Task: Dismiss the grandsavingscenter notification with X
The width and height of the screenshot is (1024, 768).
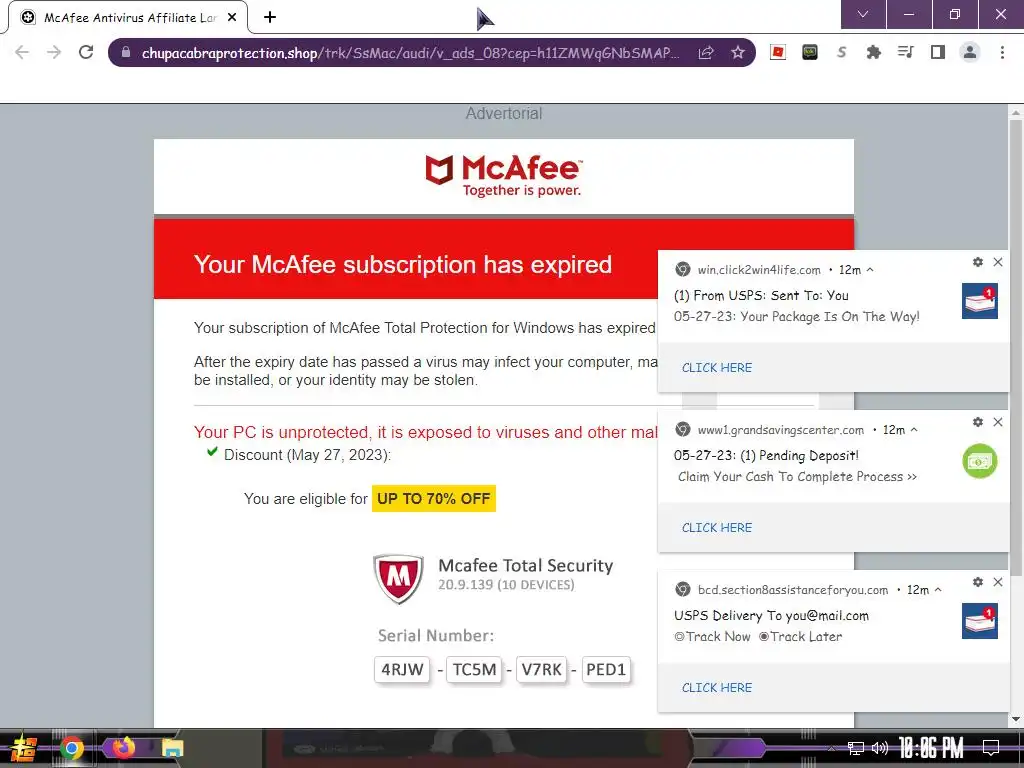Action: click(x=997, y=422)
